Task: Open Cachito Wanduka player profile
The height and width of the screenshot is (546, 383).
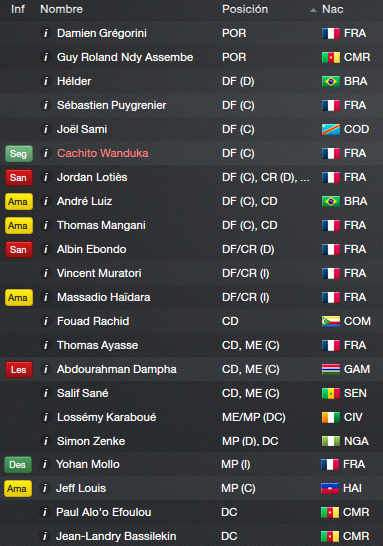Action: 103,153
